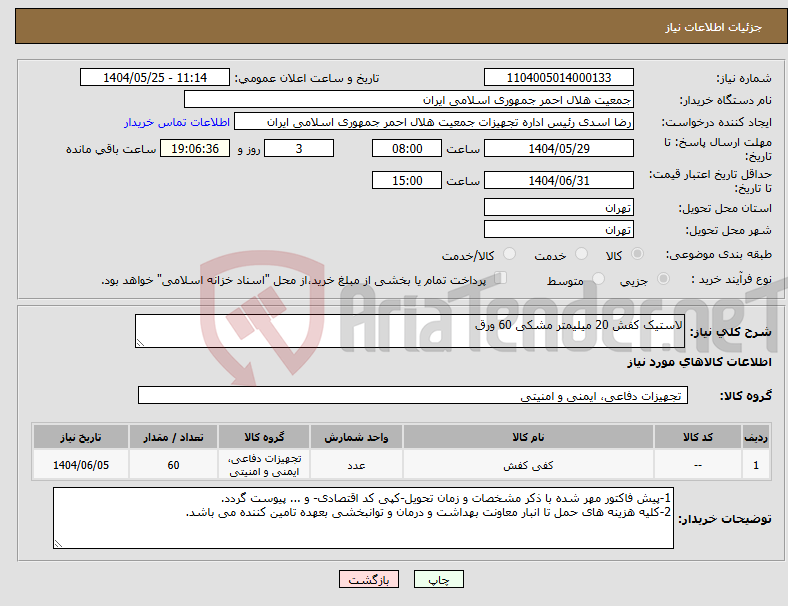The height and width of the screenshot is (606, 788).
Task: Click the delivery city field تهران
Action: coord(558,229)
